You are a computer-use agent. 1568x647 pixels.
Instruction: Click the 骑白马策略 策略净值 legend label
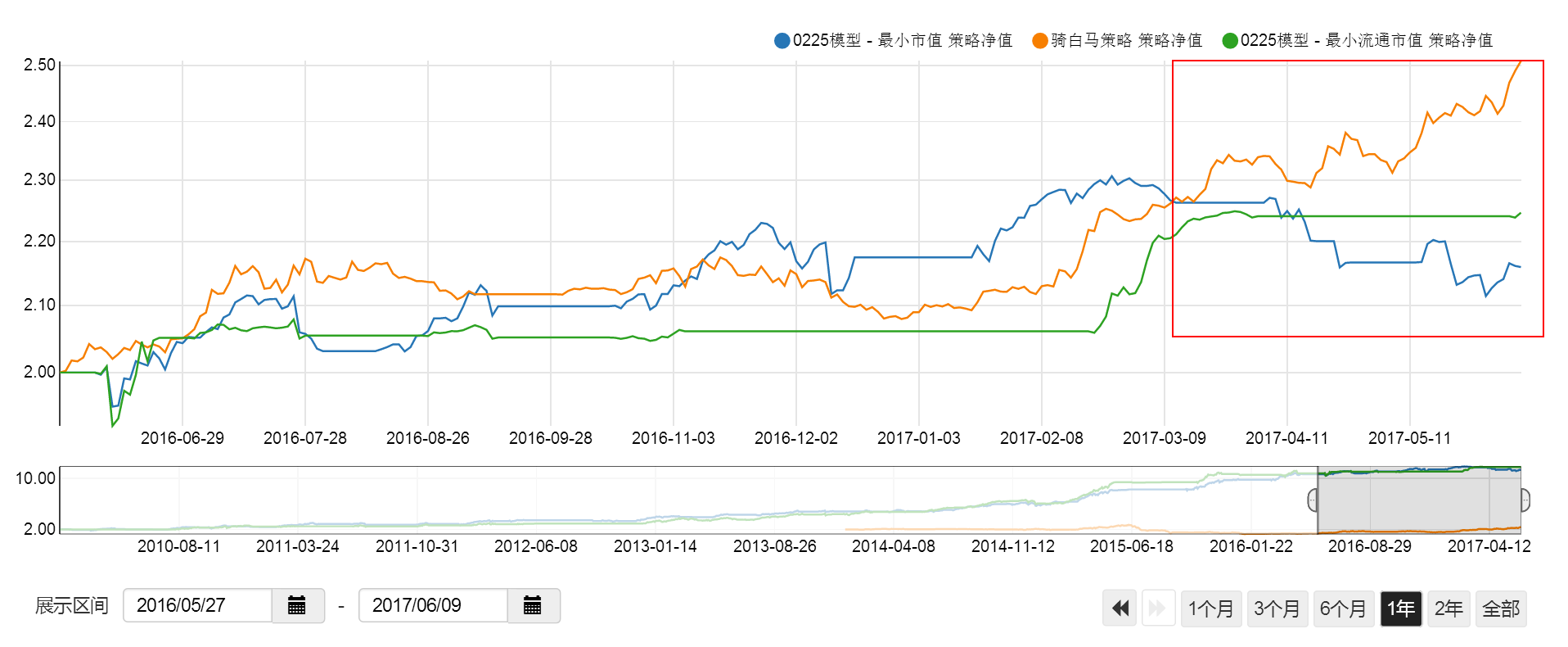click(1127, 40)
